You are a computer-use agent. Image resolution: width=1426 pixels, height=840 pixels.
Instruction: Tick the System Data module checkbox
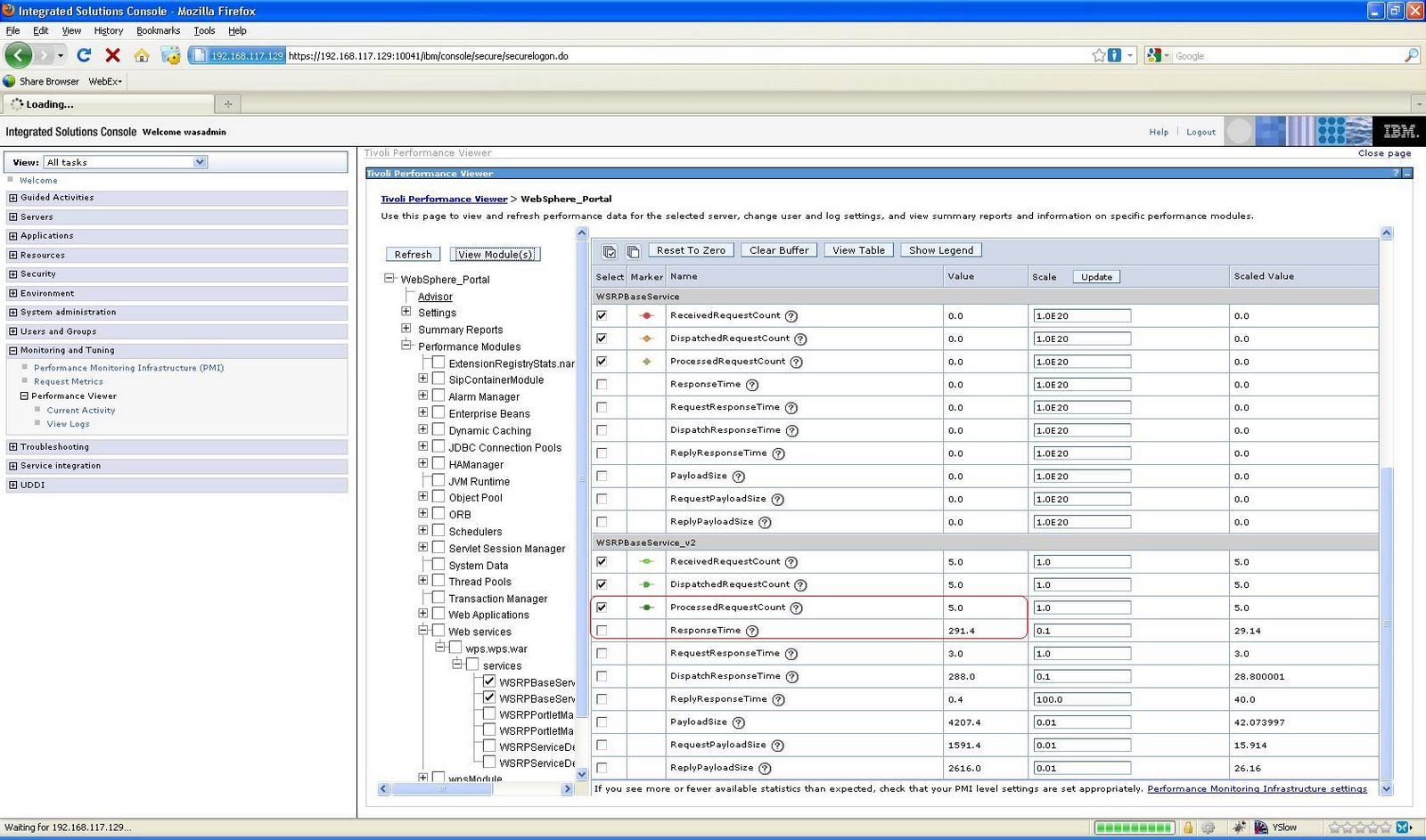(x=438, y=565)
